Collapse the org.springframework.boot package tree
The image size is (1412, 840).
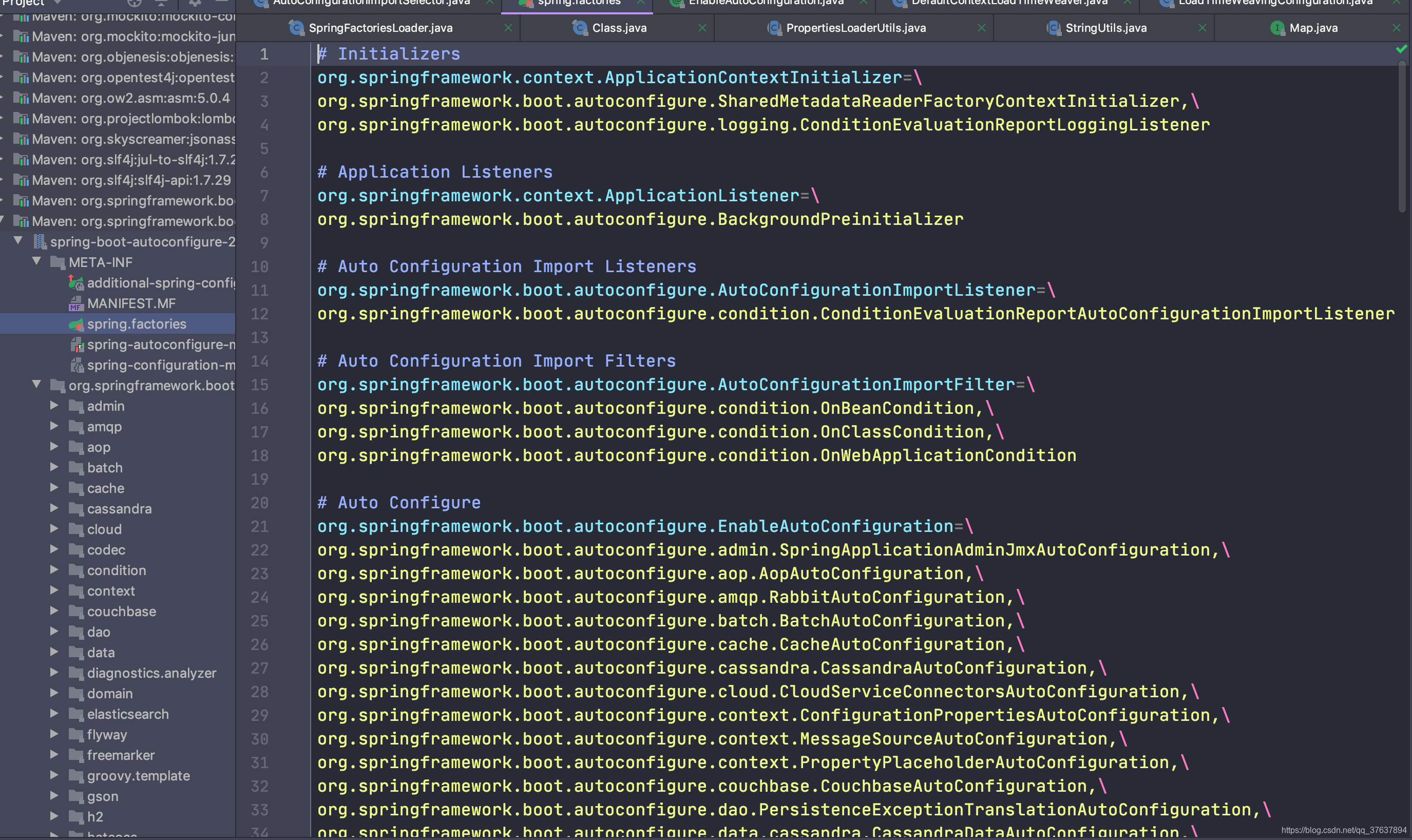click(x=37, y=385)
